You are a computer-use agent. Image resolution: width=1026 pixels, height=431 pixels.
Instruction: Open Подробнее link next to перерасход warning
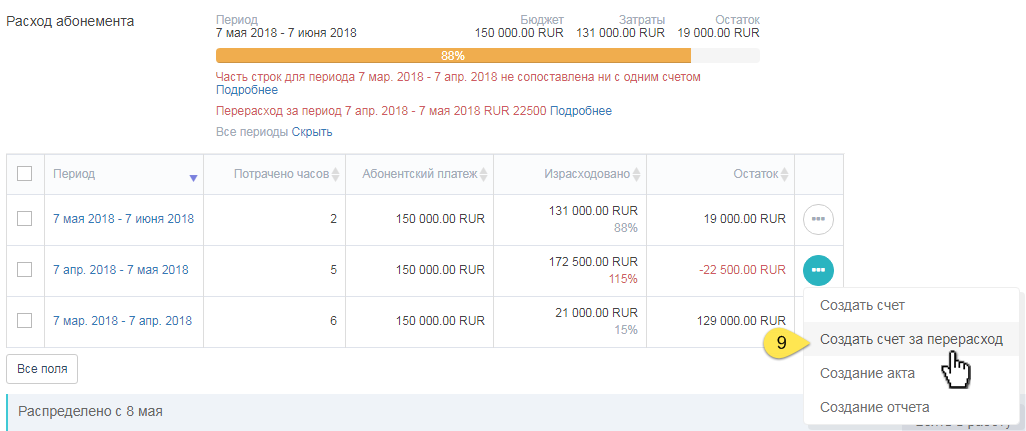pos(580,111)
